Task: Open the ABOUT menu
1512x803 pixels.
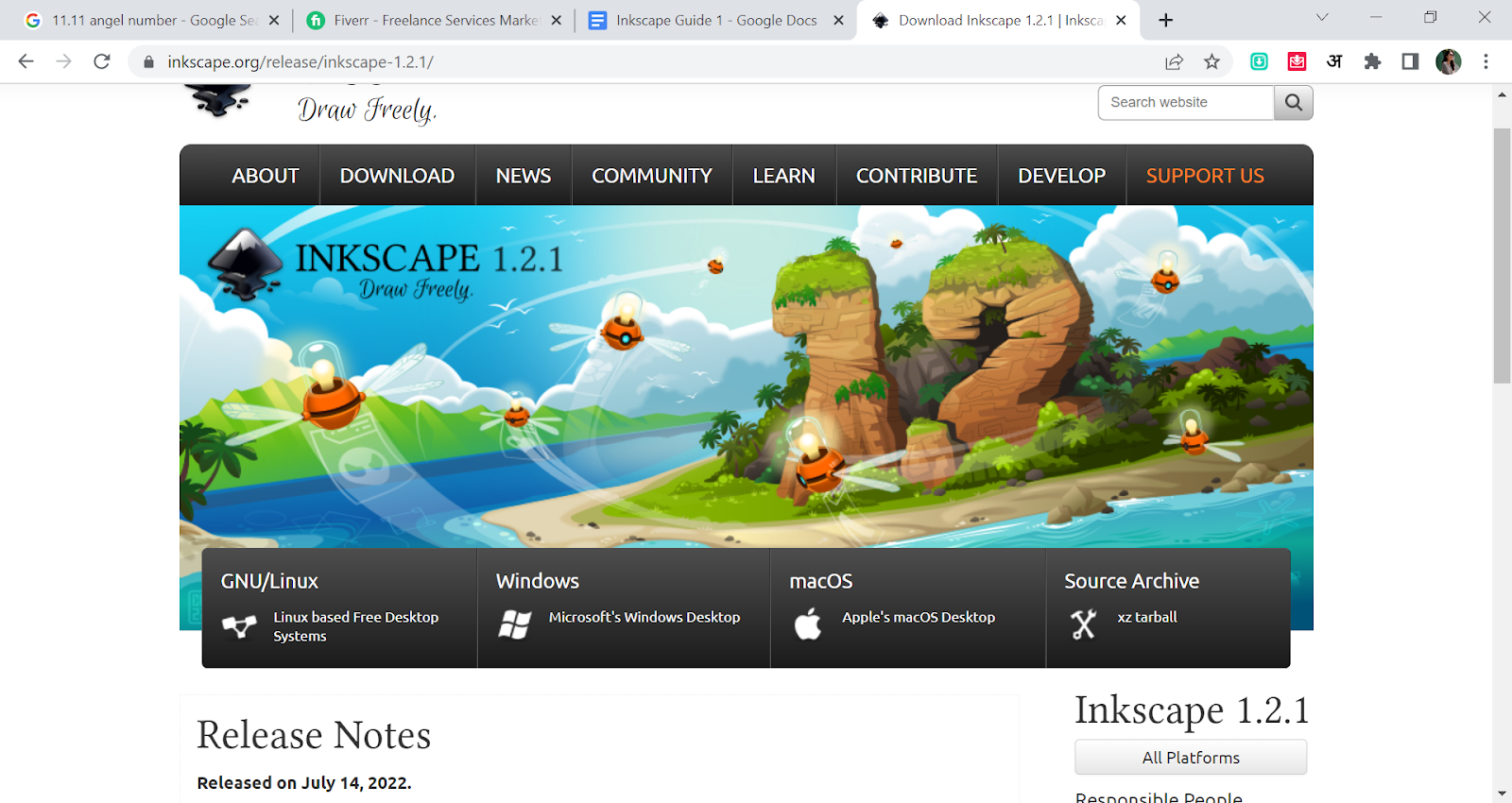Action: pyautogui.click(x=266, y=176)
